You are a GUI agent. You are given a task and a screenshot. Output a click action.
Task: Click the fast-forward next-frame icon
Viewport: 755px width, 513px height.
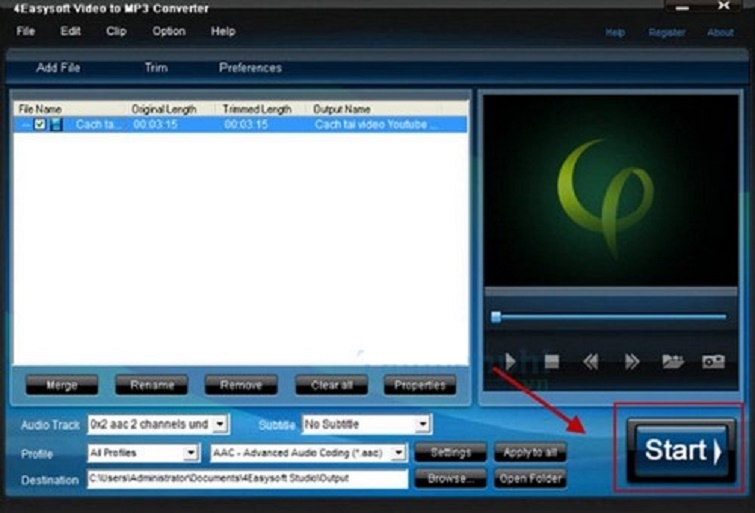[x=632, y=361]
